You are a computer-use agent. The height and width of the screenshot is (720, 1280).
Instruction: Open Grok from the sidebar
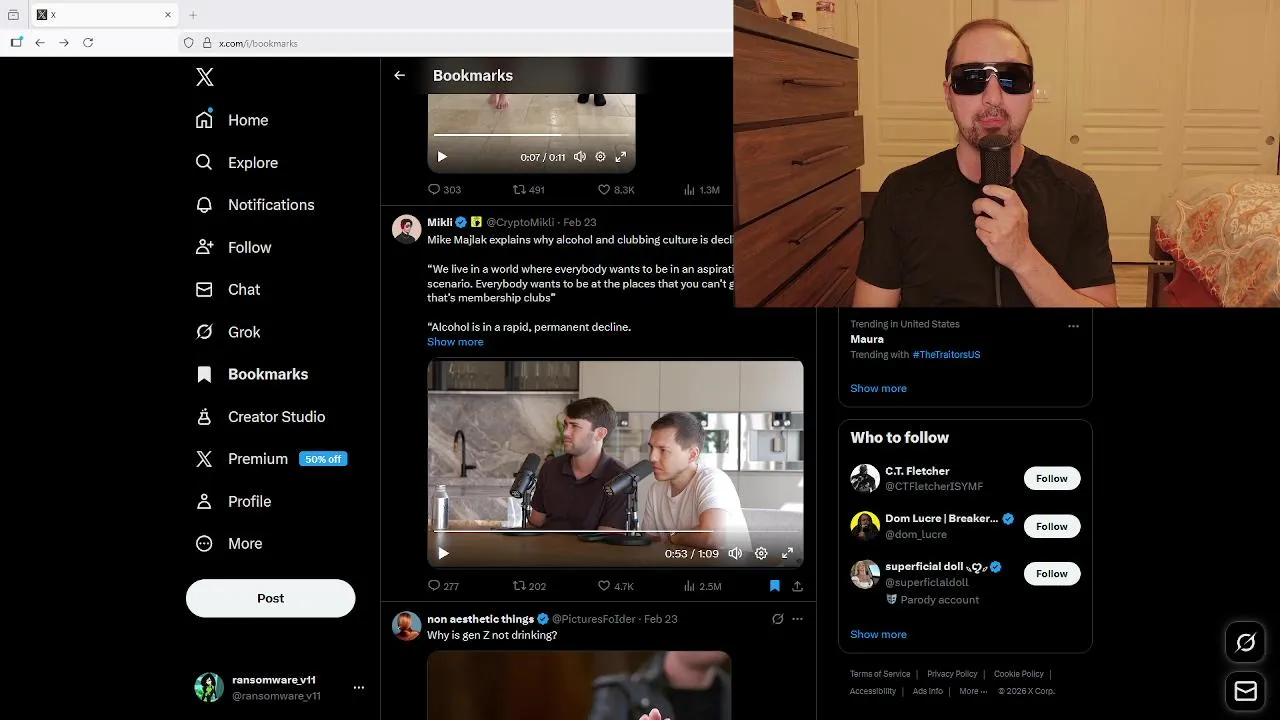228,332
